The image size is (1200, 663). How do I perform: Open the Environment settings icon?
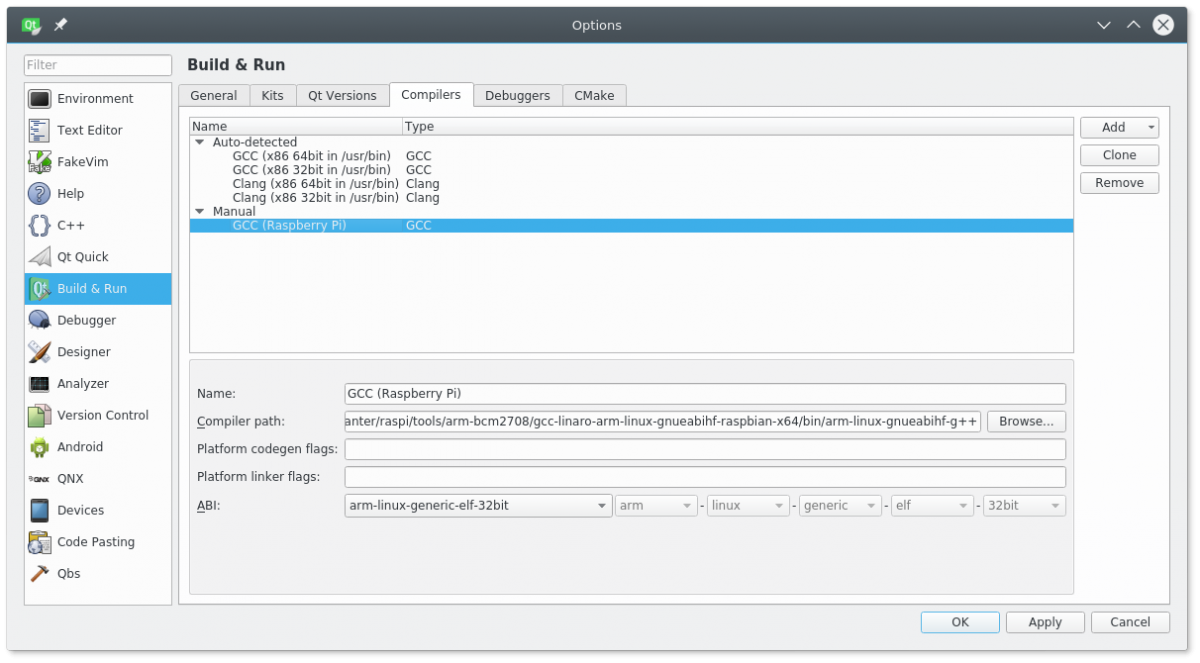[x=40, y=99]
